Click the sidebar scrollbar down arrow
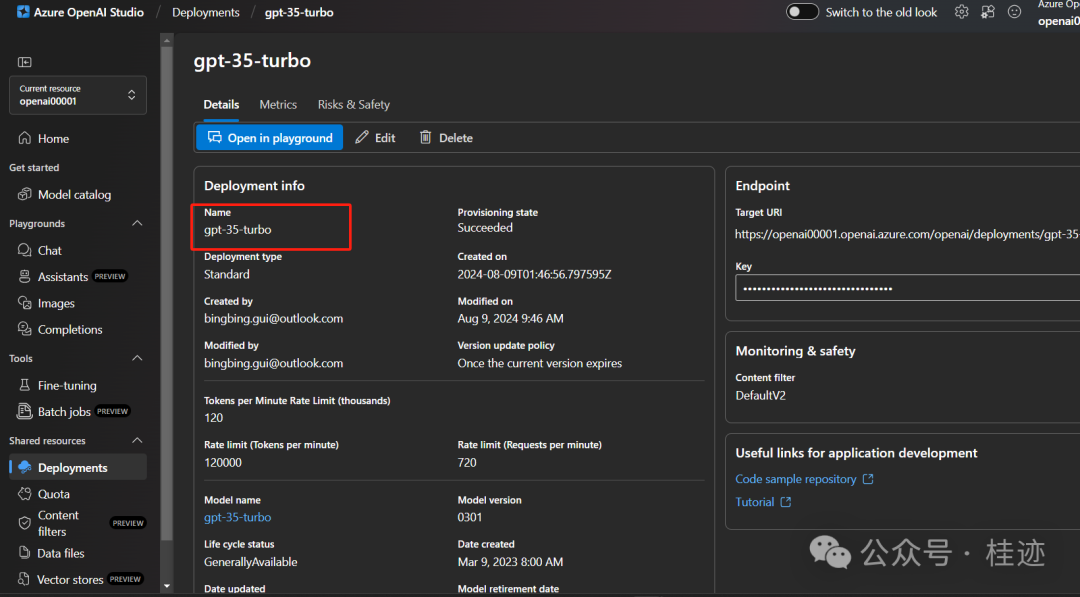This screenshot has width=1080, height=597. 167,587
